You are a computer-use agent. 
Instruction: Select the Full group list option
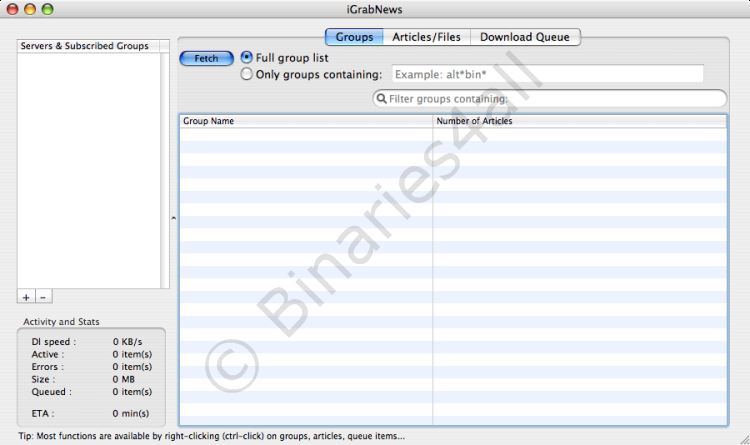click(x=246, y=57)
